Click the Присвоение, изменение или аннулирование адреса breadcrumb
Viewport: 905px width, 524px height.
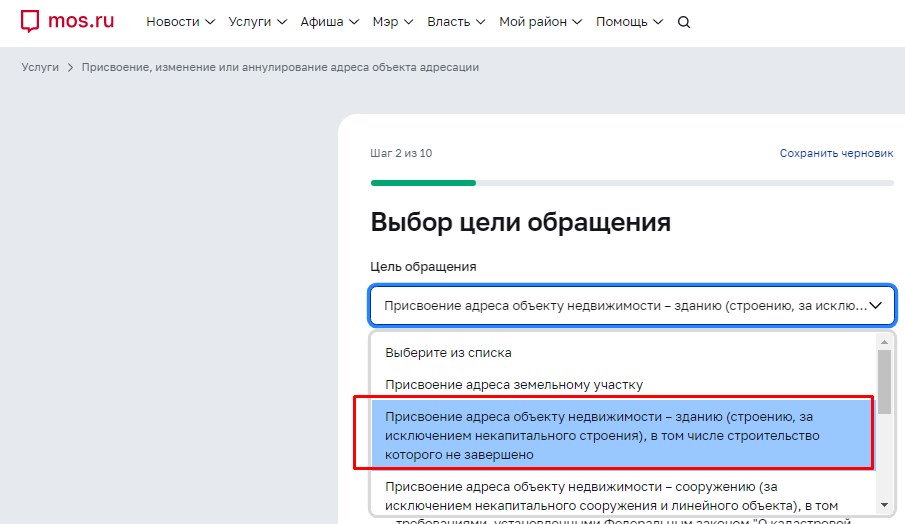coord(280,67)
